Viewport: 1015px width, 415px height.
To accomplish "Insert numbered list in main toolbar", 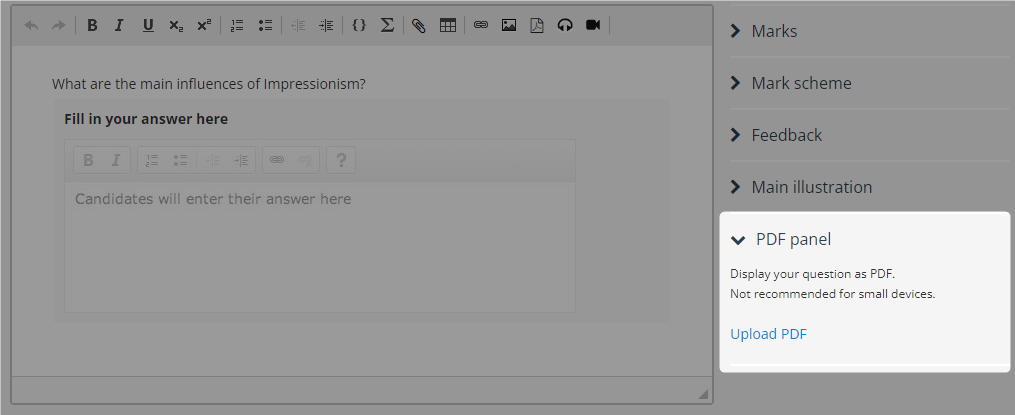I will coord(237,25).
